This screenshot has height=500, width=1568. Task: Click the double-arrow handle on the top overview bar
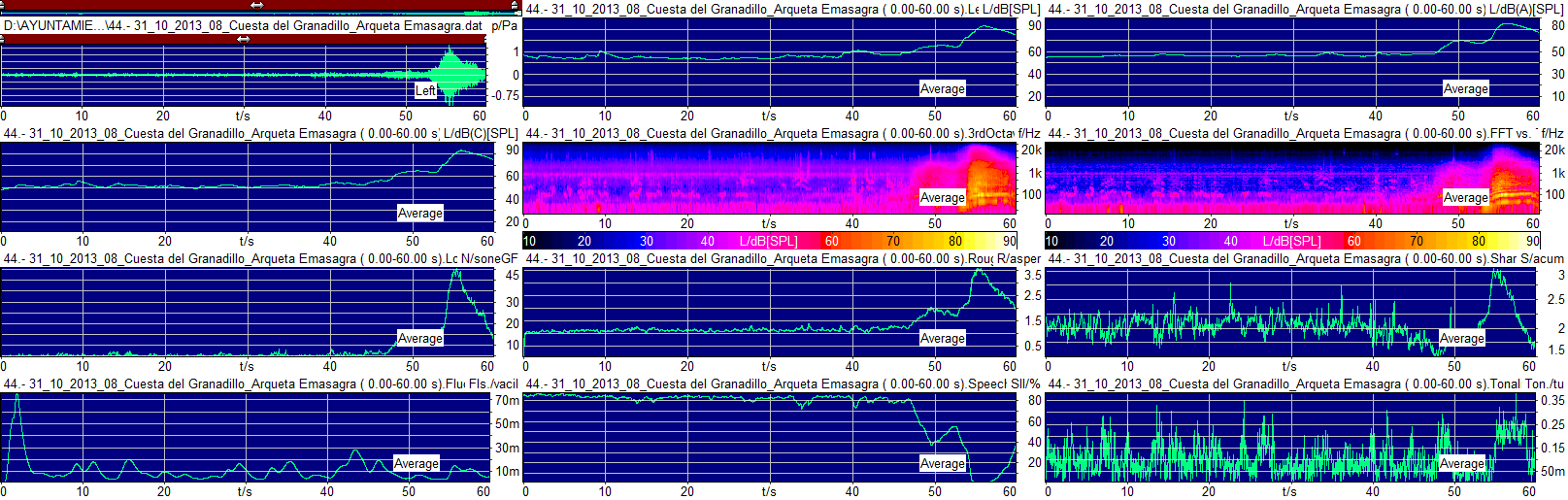pos(256,5)
